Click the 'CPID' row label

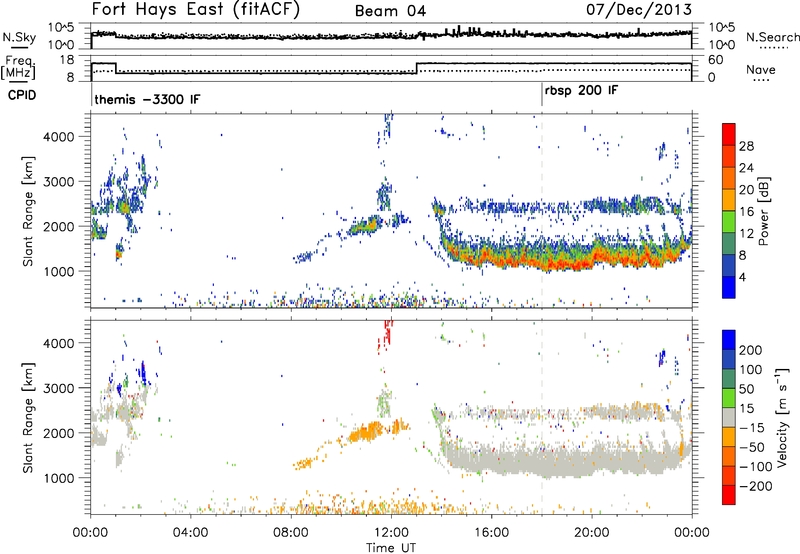pyautogui.click(x=22, y=95)
